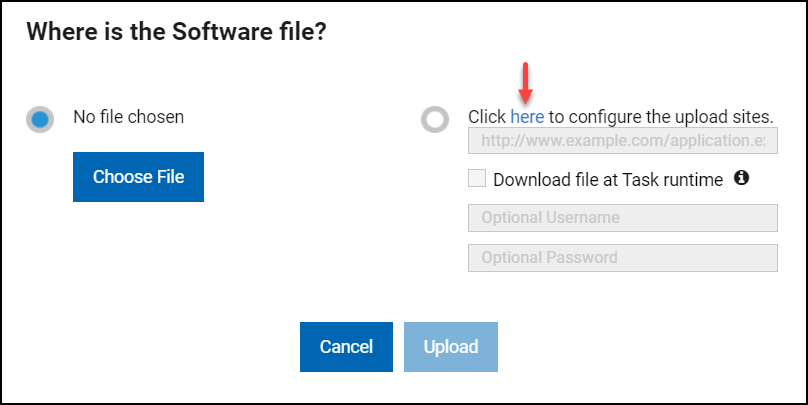Click 'to configure the upload sites' text
This screenshot has height=405, width=808.
[x=660, y=116]
